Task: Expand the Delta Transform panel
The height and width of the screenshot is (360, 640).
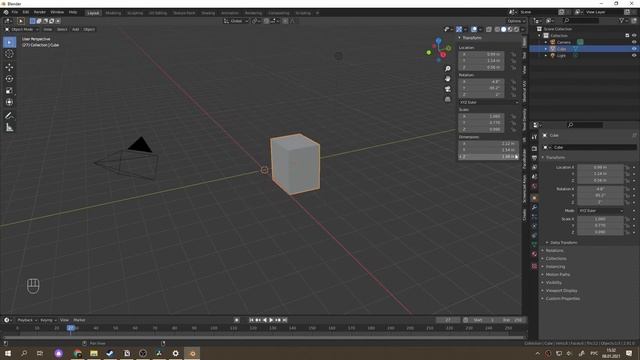Action: [564, 242]
